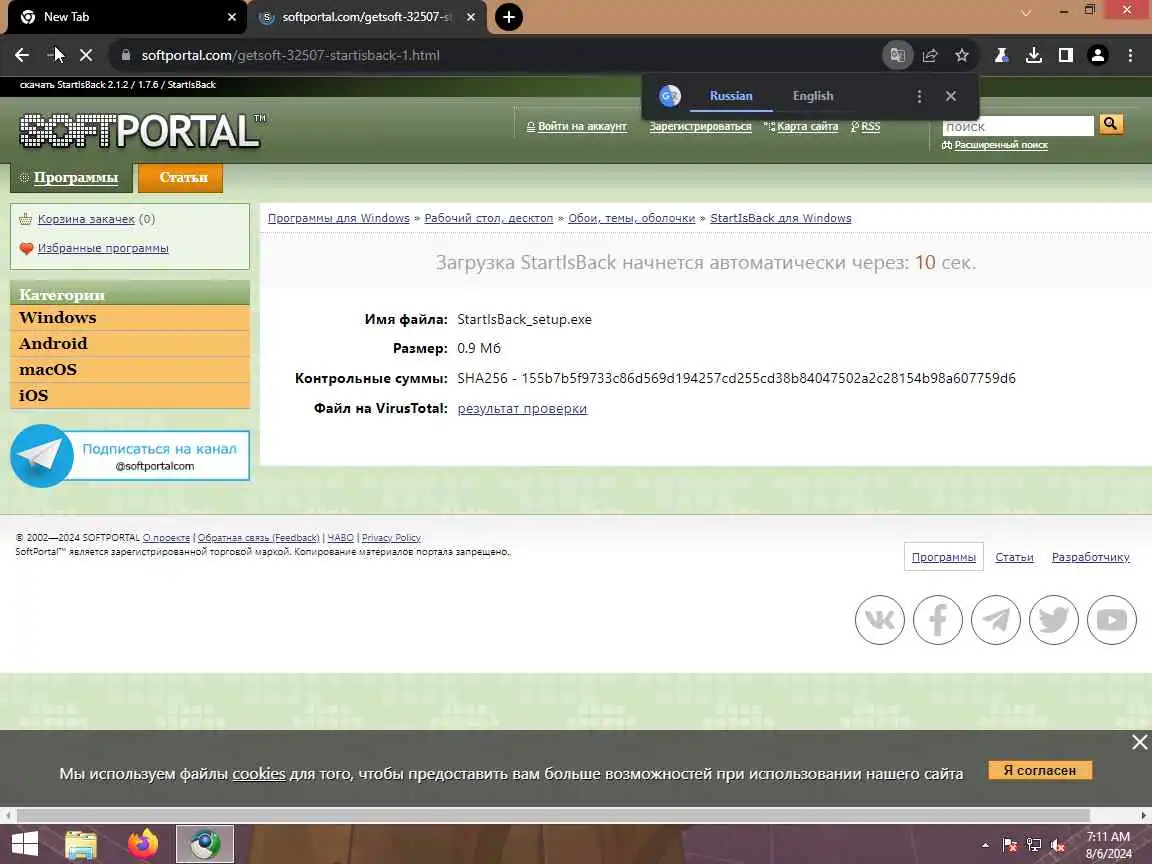Open the Статьи orange tab

181,178
